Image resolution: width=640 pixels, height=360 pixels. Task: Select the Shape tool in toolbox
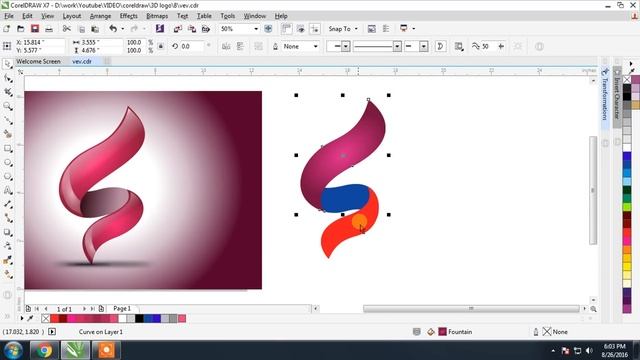point(7,78)
